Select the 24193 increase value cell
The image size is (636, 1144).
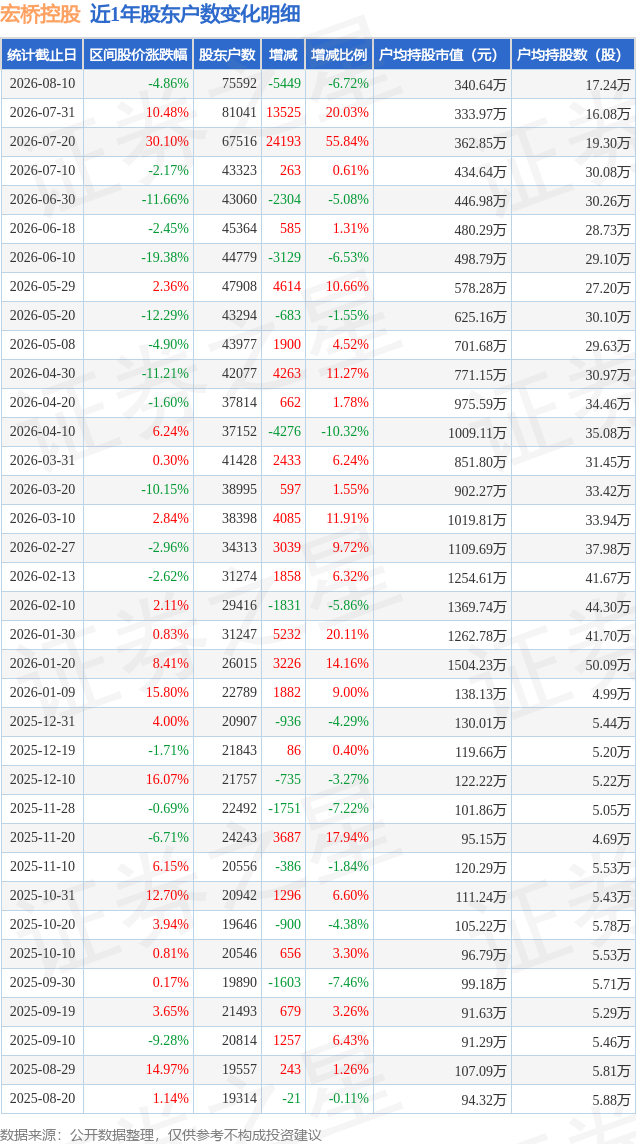tap(284, 142)
